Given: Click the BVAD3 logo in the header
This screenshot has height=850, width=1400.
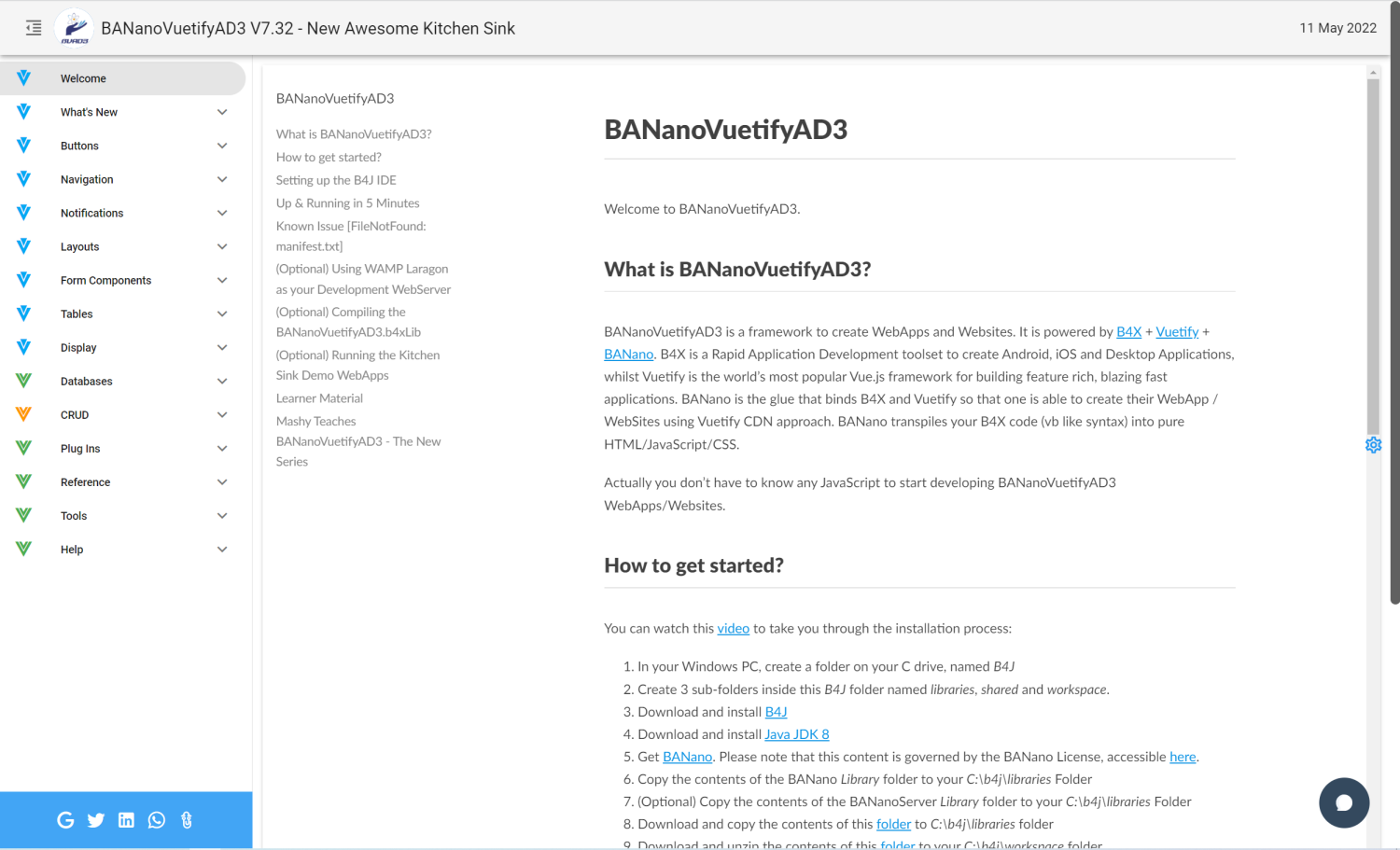Looking at the screenshot, I should (74, 28).
